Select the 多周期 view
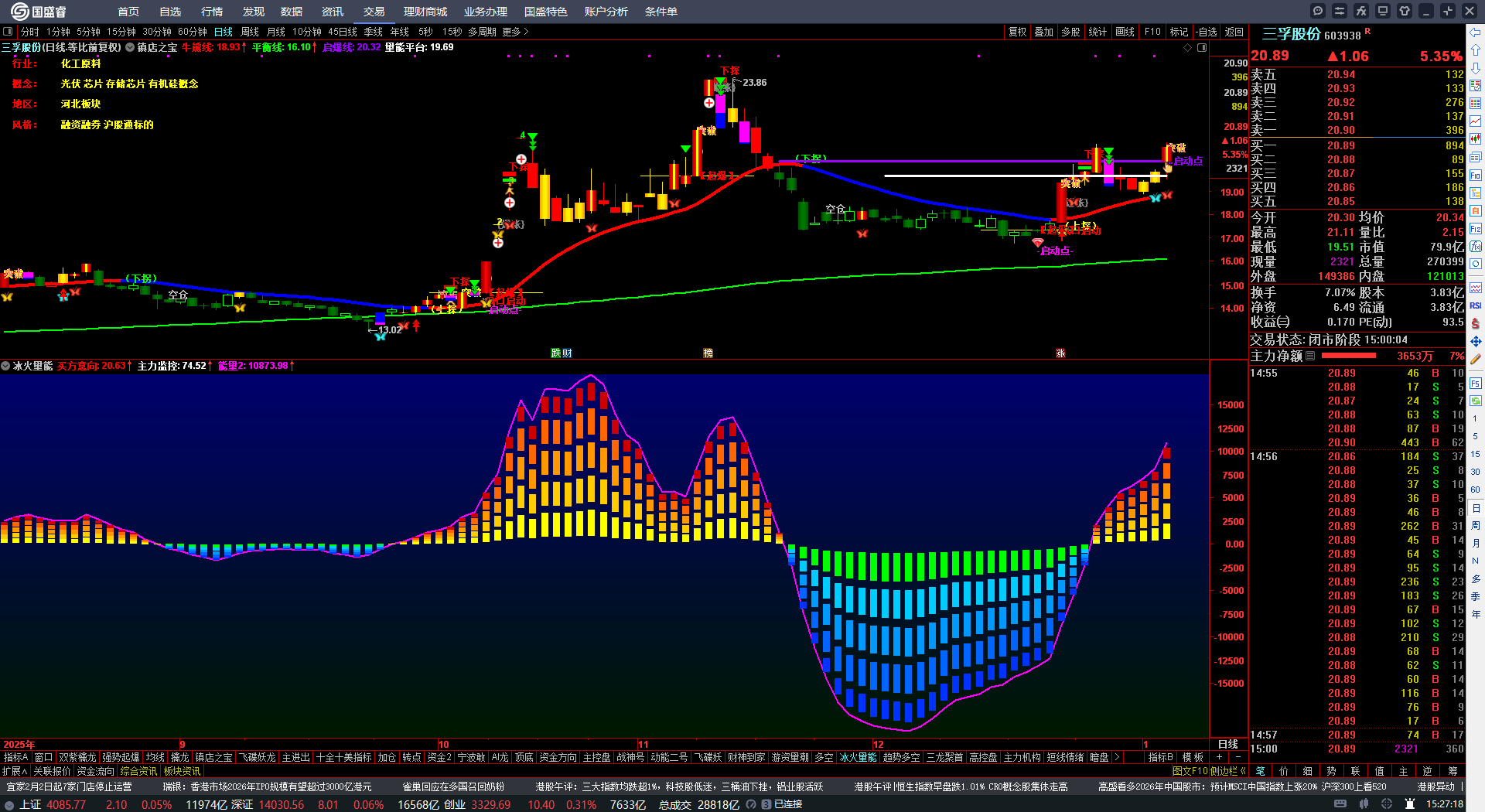The image size is (1485, 812). [482, 32]
